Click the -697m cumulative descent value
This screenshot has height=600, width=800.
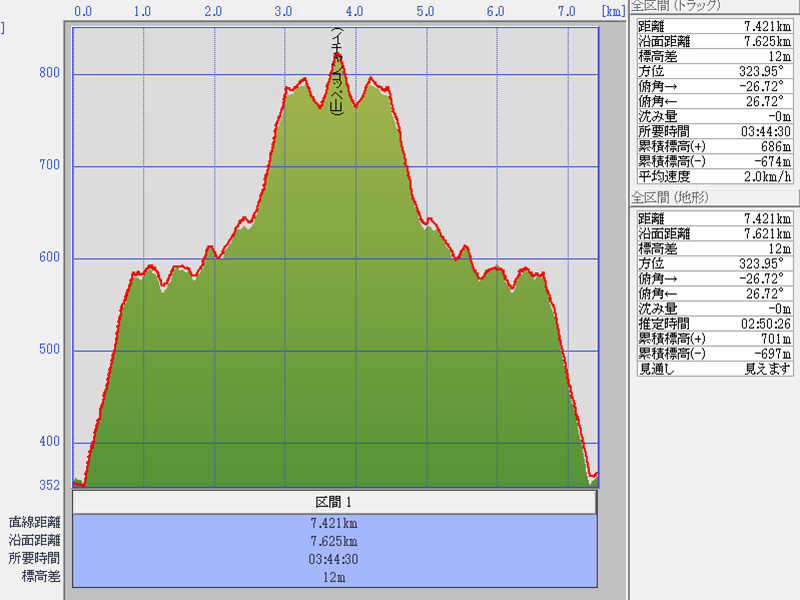click(772, 354)
